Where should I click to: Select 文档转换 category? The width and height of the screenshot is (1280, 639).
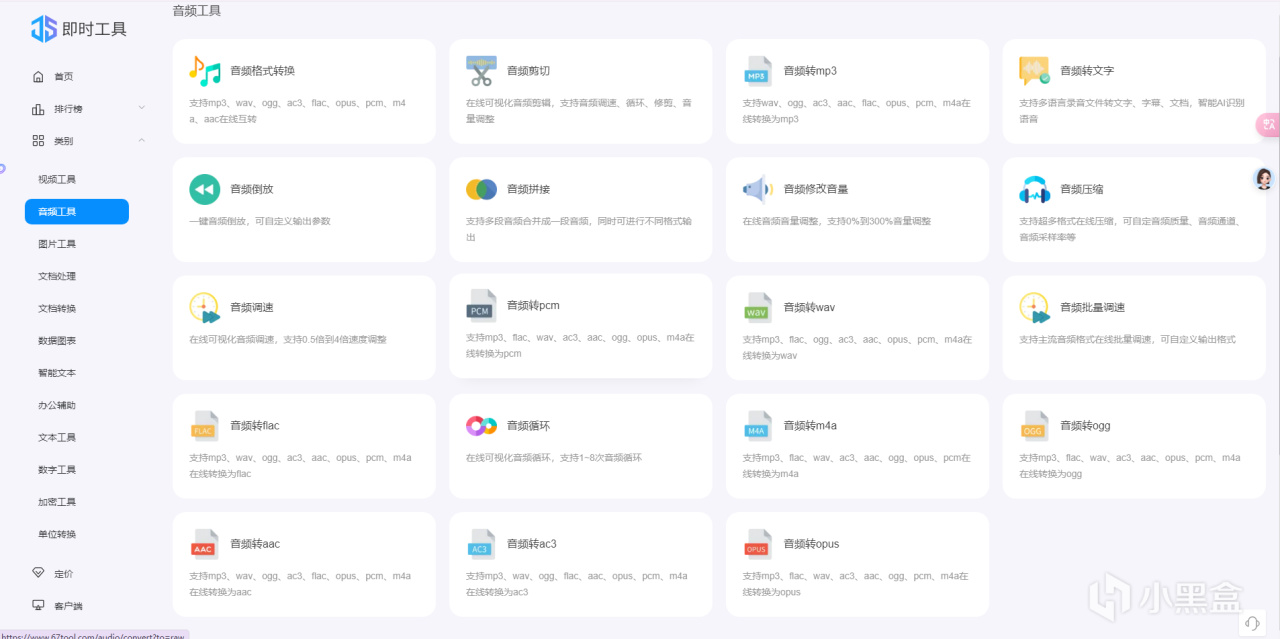(x=57, y=309)
